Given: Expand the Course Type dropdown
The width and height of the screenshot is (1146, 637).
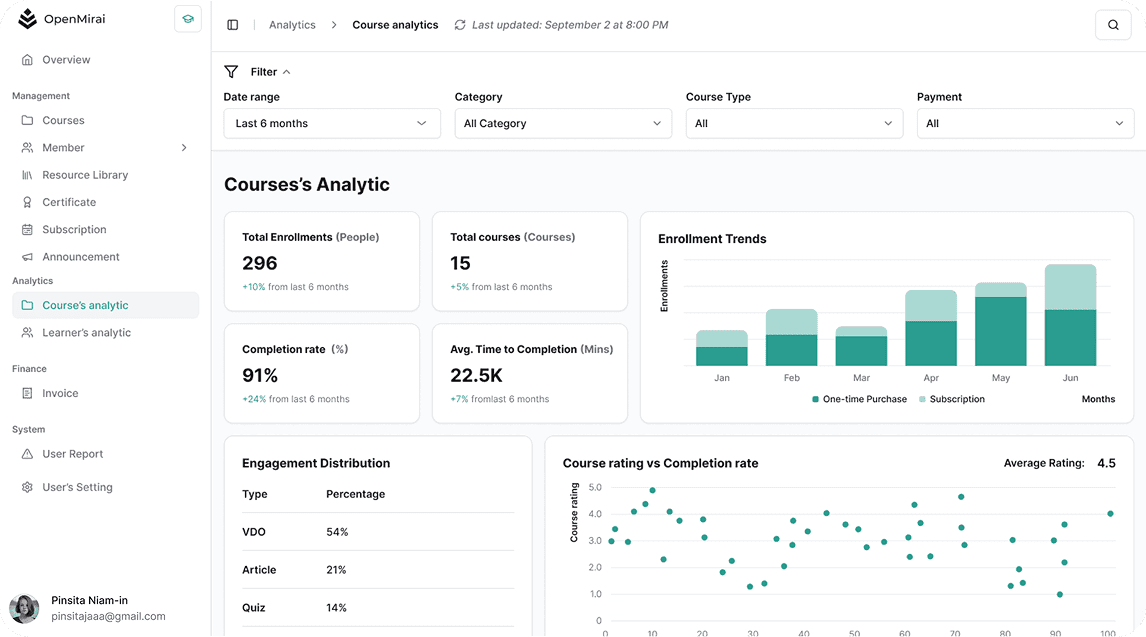Looking at the screenshot, I should [794, 124].
